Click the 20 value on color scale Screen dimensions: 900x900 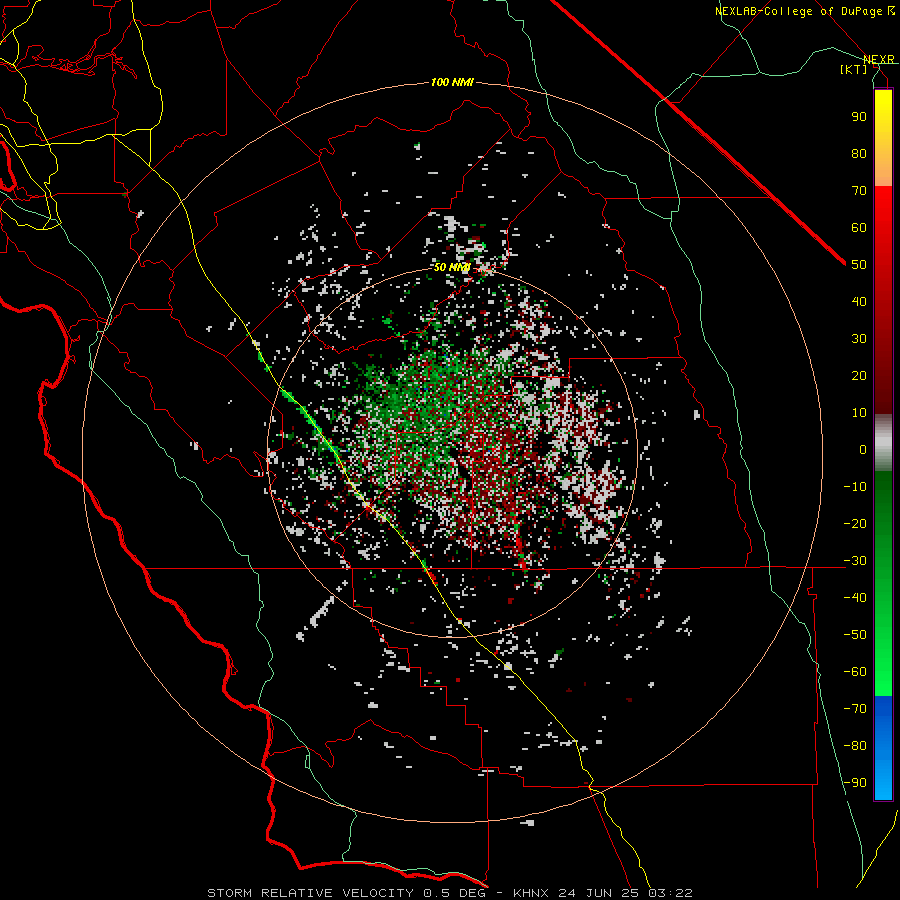(859, 376)
